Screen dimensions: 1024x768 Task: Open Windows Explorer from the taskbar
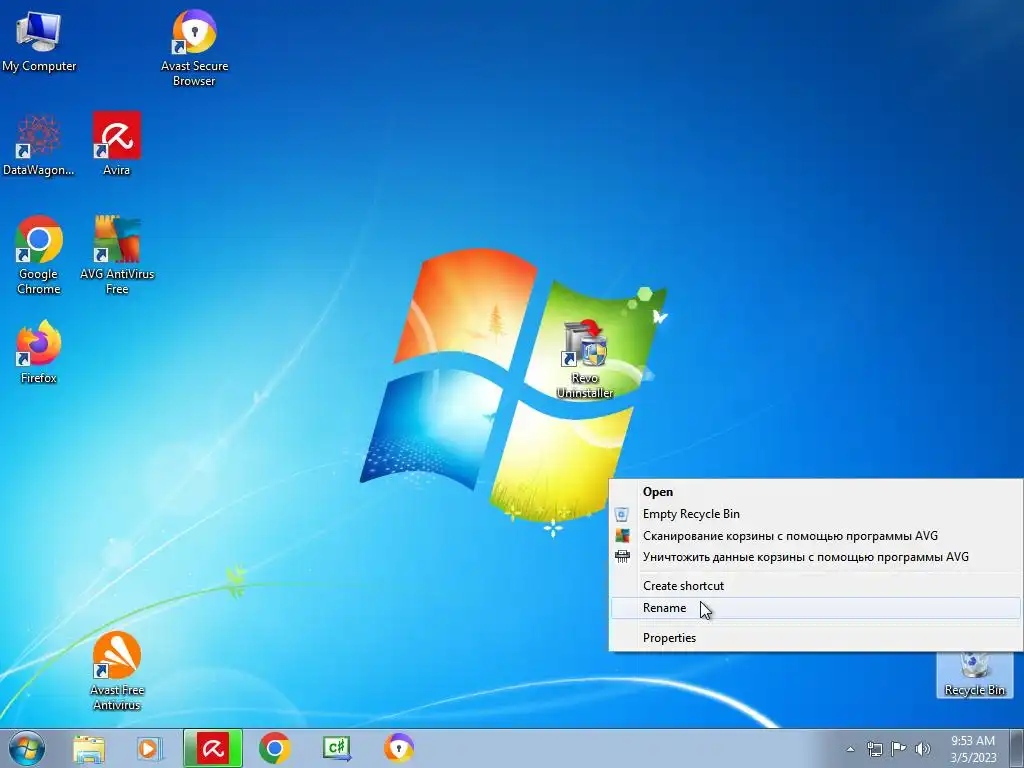click(x=88, y=748)
